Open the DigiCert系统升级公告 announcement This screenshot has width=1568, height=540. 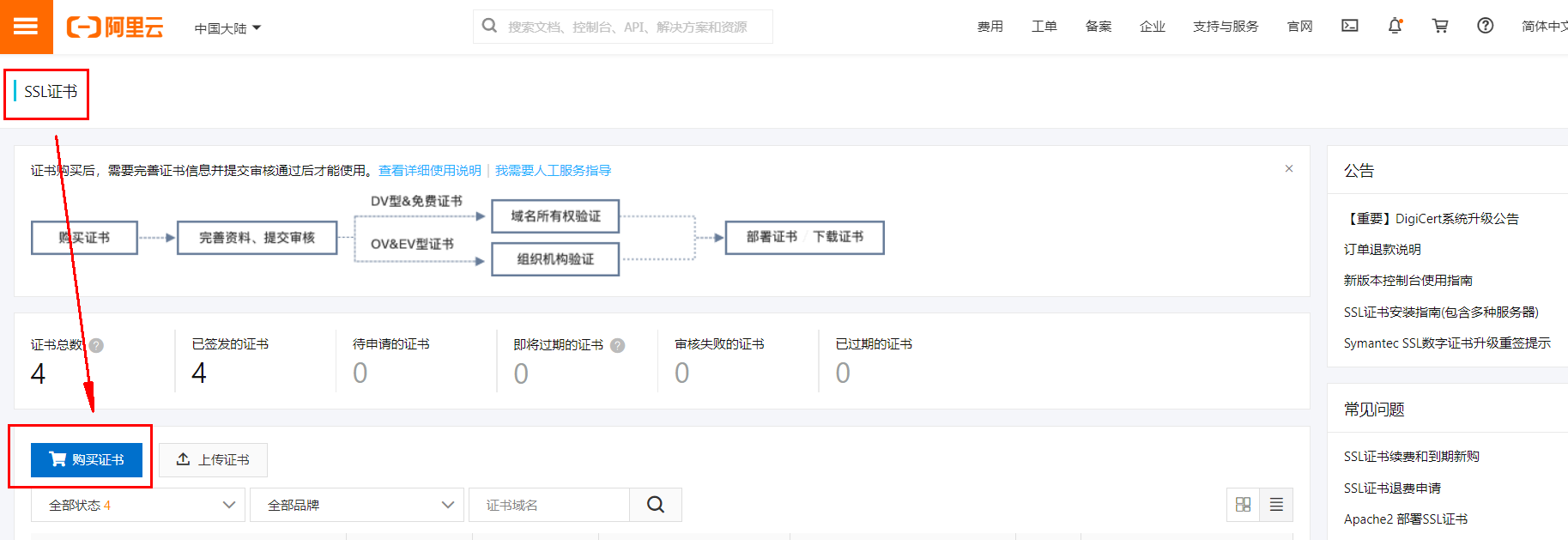click(1431, 219)
